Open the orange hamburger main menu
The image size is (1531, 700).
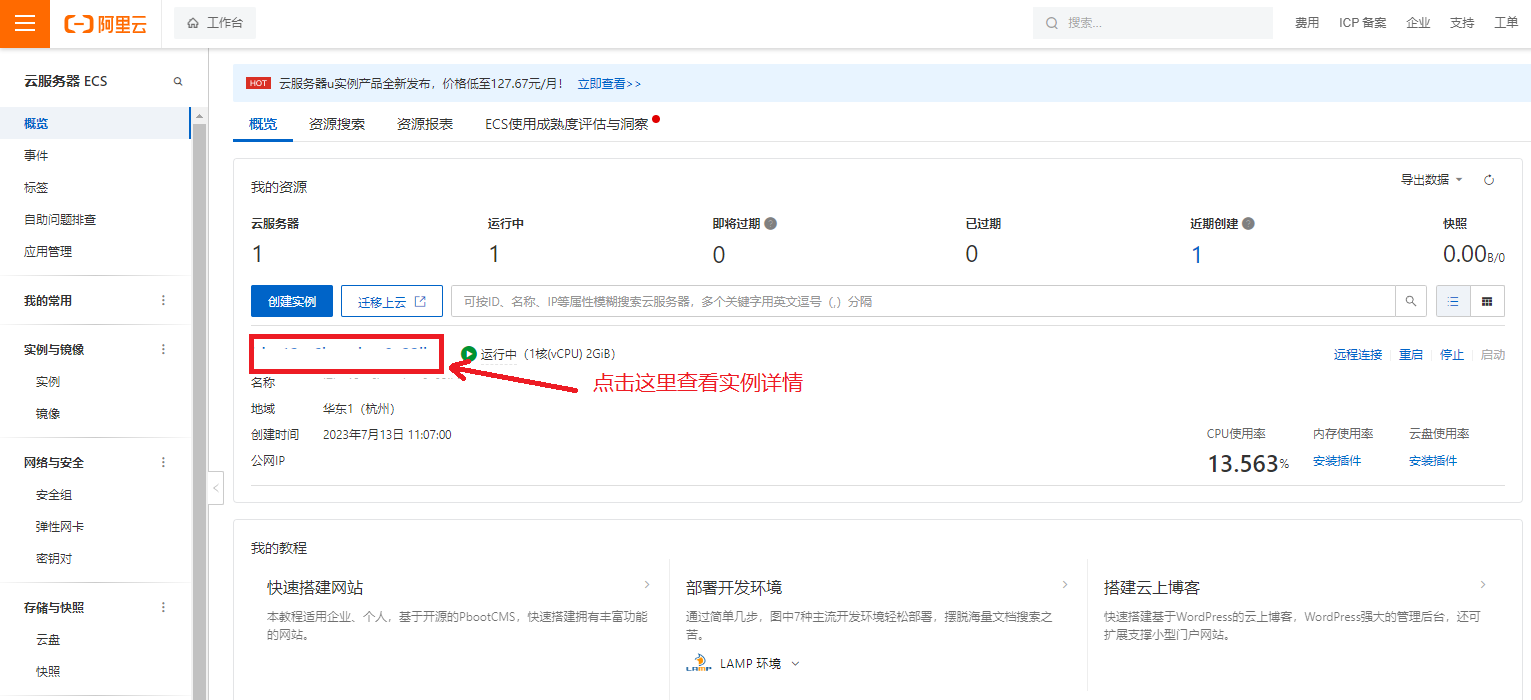25,23
